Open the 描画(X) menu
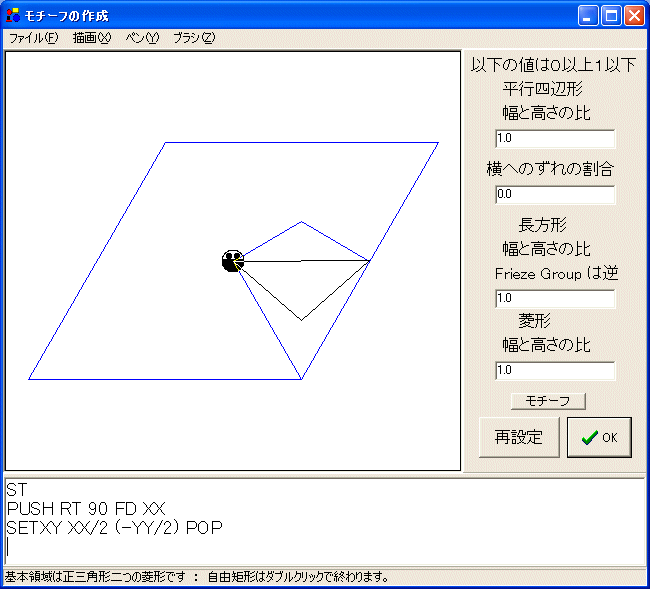The height and width of the screenshot is (589, 650). (x=92, y=38)
